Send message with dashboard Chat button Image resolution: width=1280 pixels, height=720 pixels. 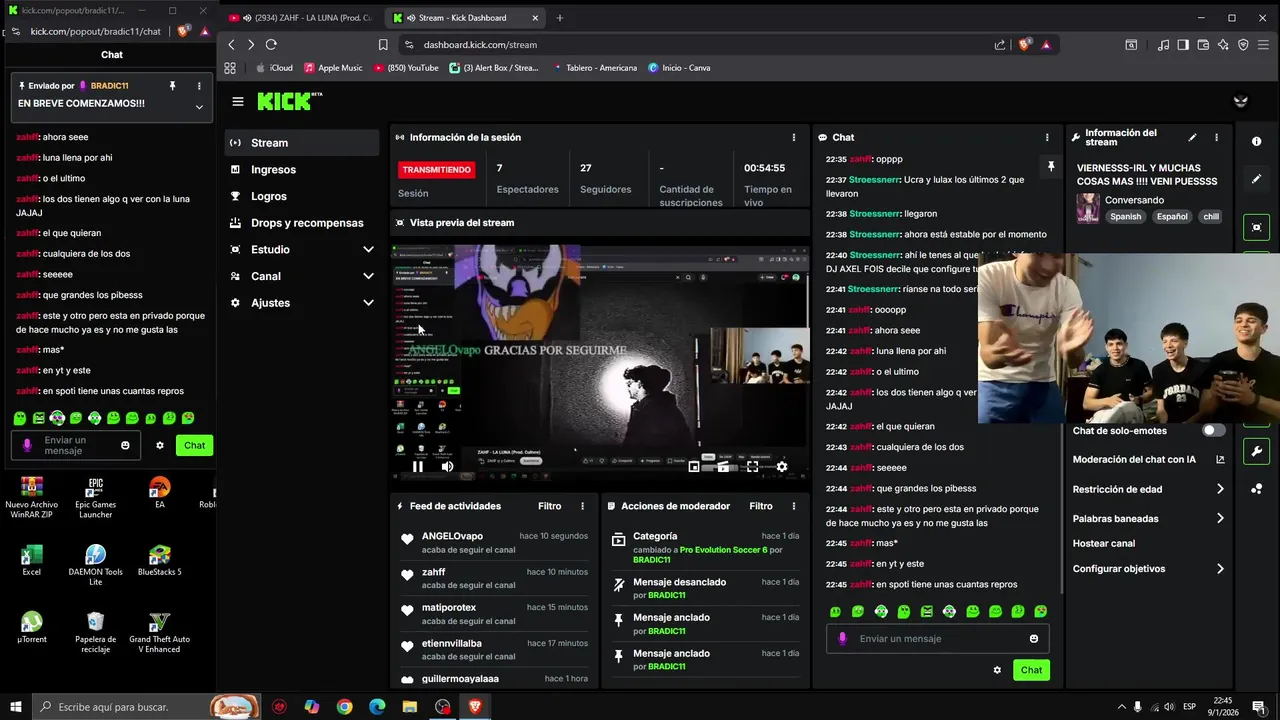[x=1031, y=670]
